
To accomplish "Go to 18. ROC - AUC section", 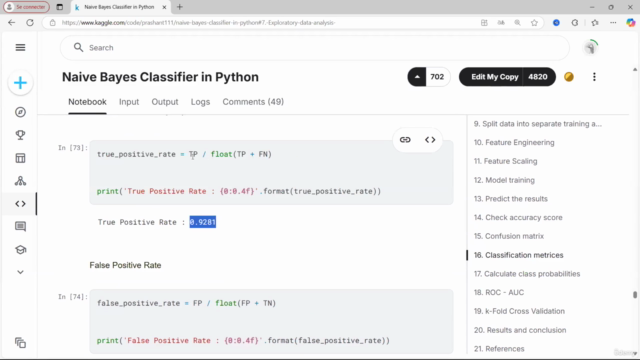I will 499,293.
